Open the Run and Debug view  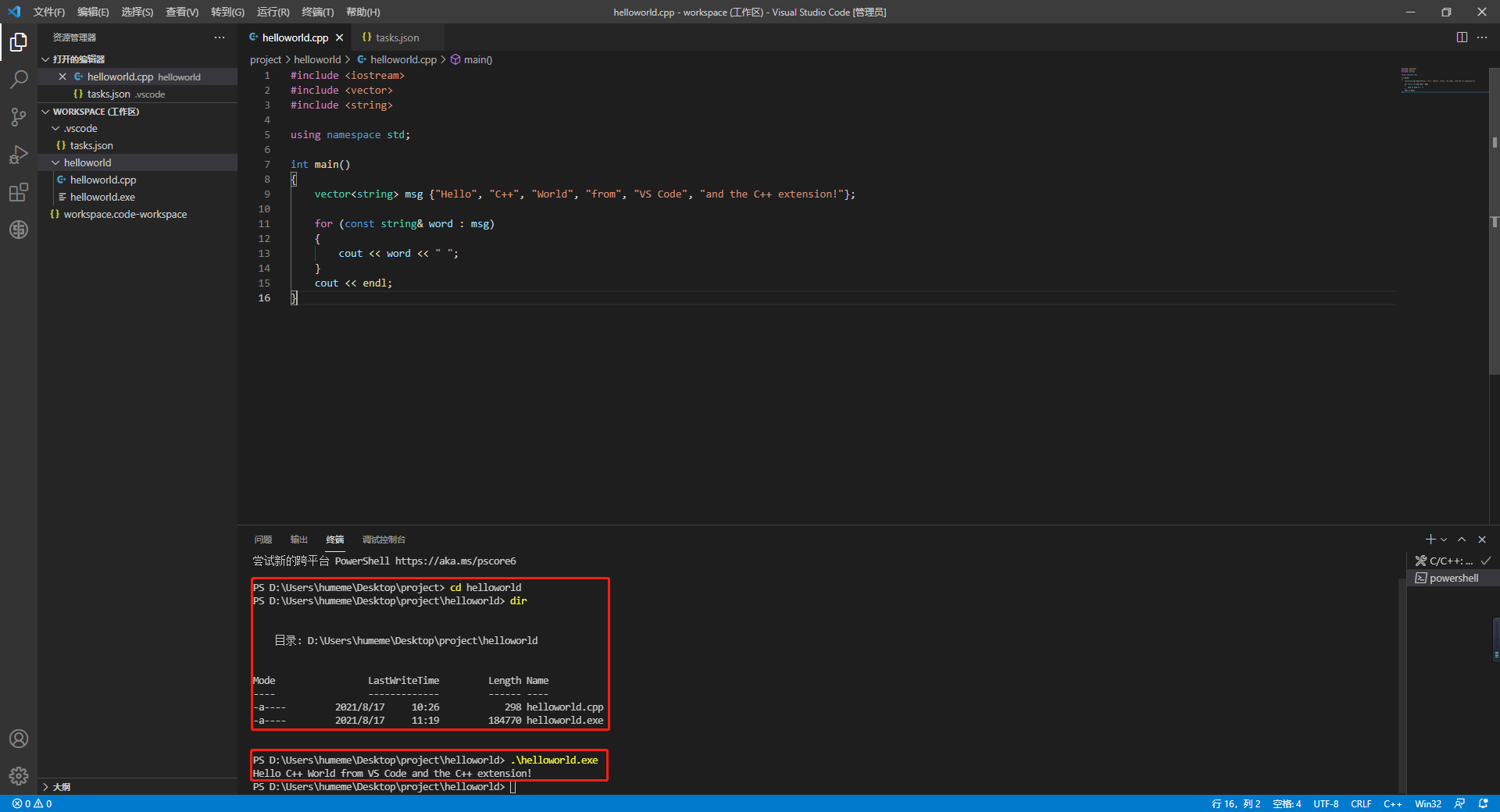(x=19, y=154)
